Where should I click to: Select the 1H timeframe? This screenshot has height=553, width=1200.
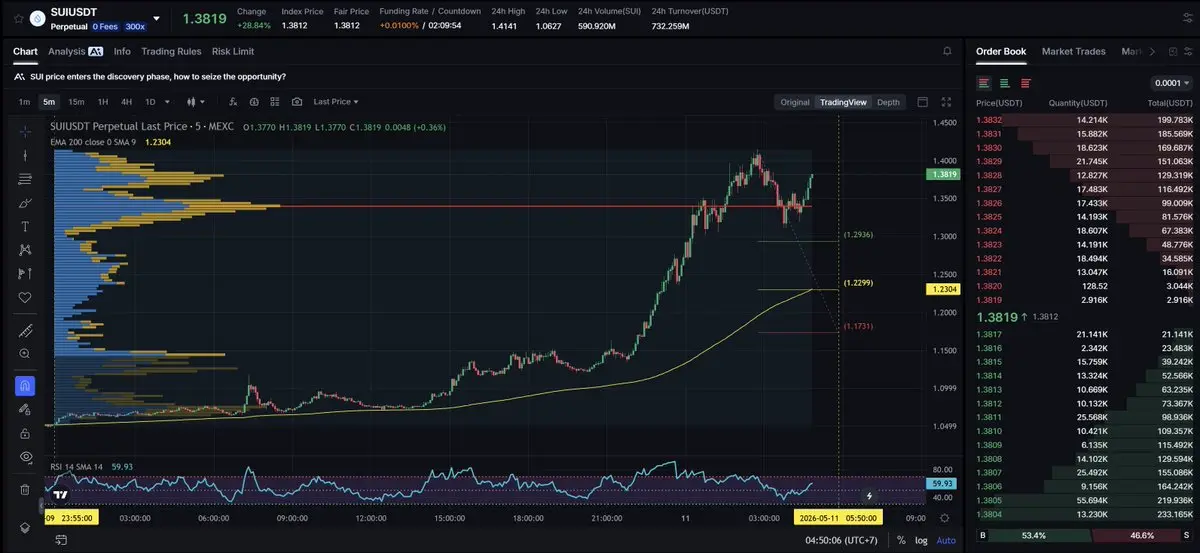tap(102, 102)
